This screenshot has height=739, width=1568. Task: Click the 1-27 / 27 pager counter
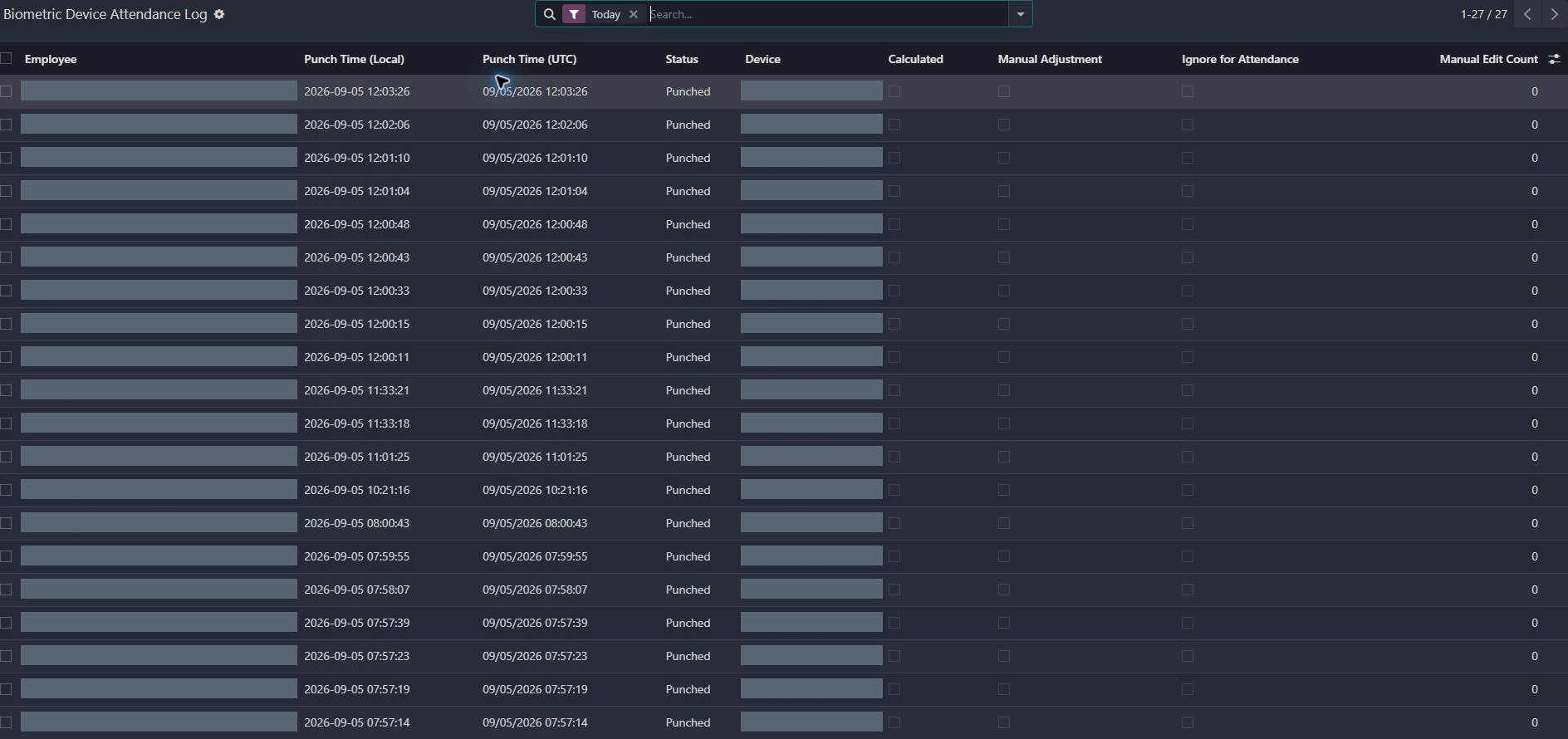click(1483, 14)
